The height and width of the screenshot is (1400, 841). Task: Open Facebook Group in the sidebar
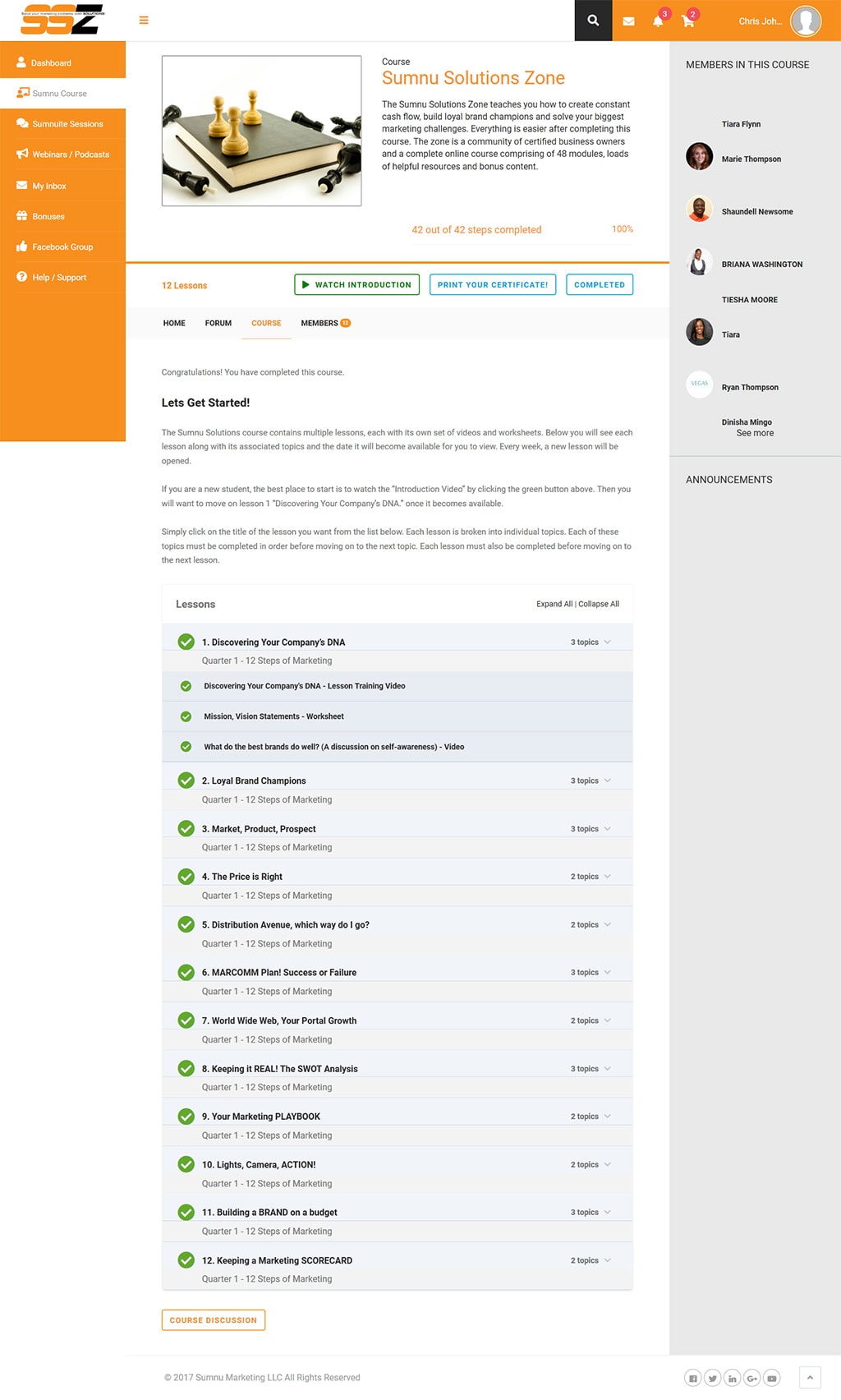(62, 246)
